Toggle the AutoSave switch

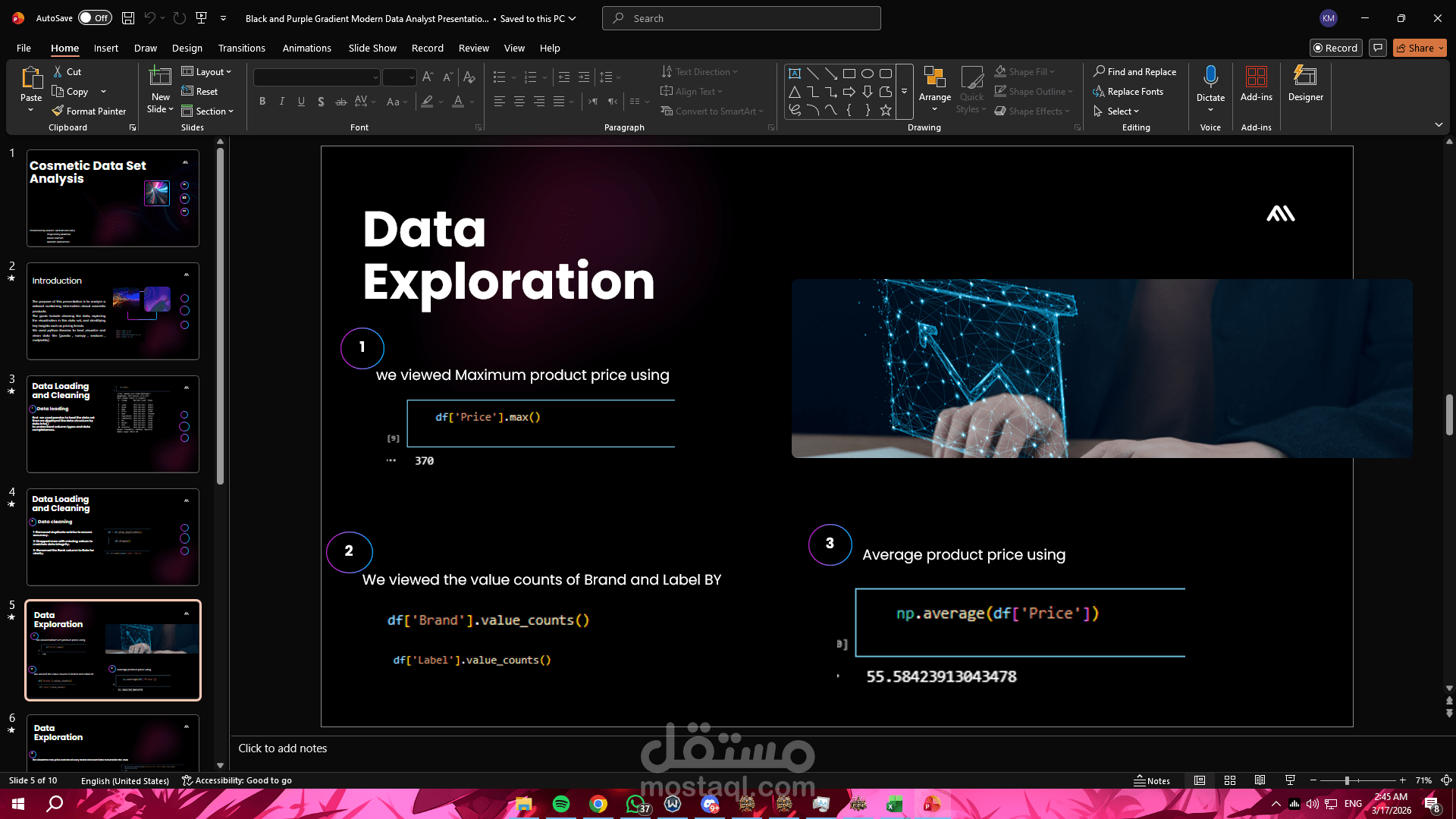pyautogui.click(x=95, y=18)
